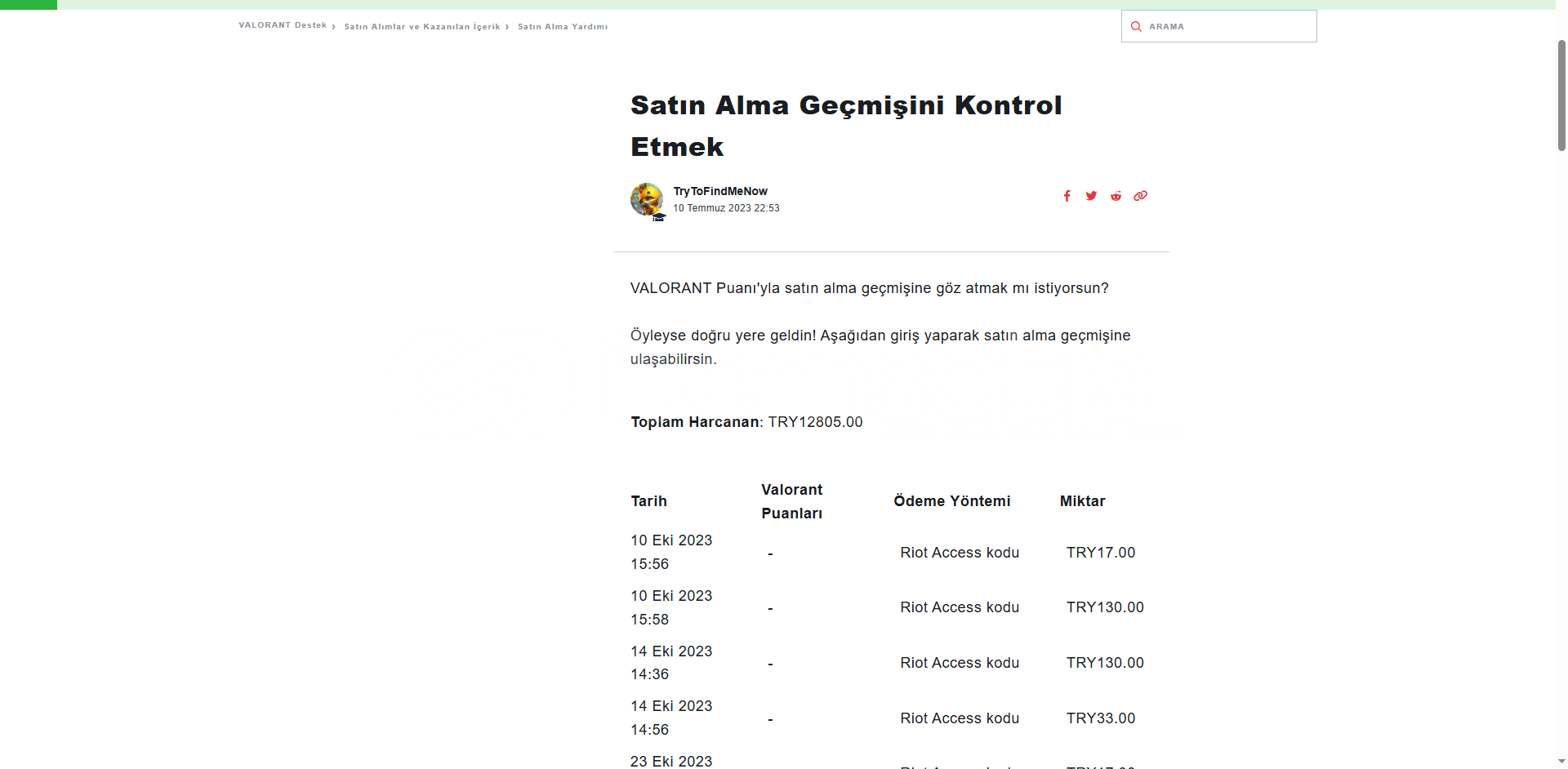Click the paragraph starting Öyleyse doğru yere geldin

pyautogui.click(x=880, y=347)
